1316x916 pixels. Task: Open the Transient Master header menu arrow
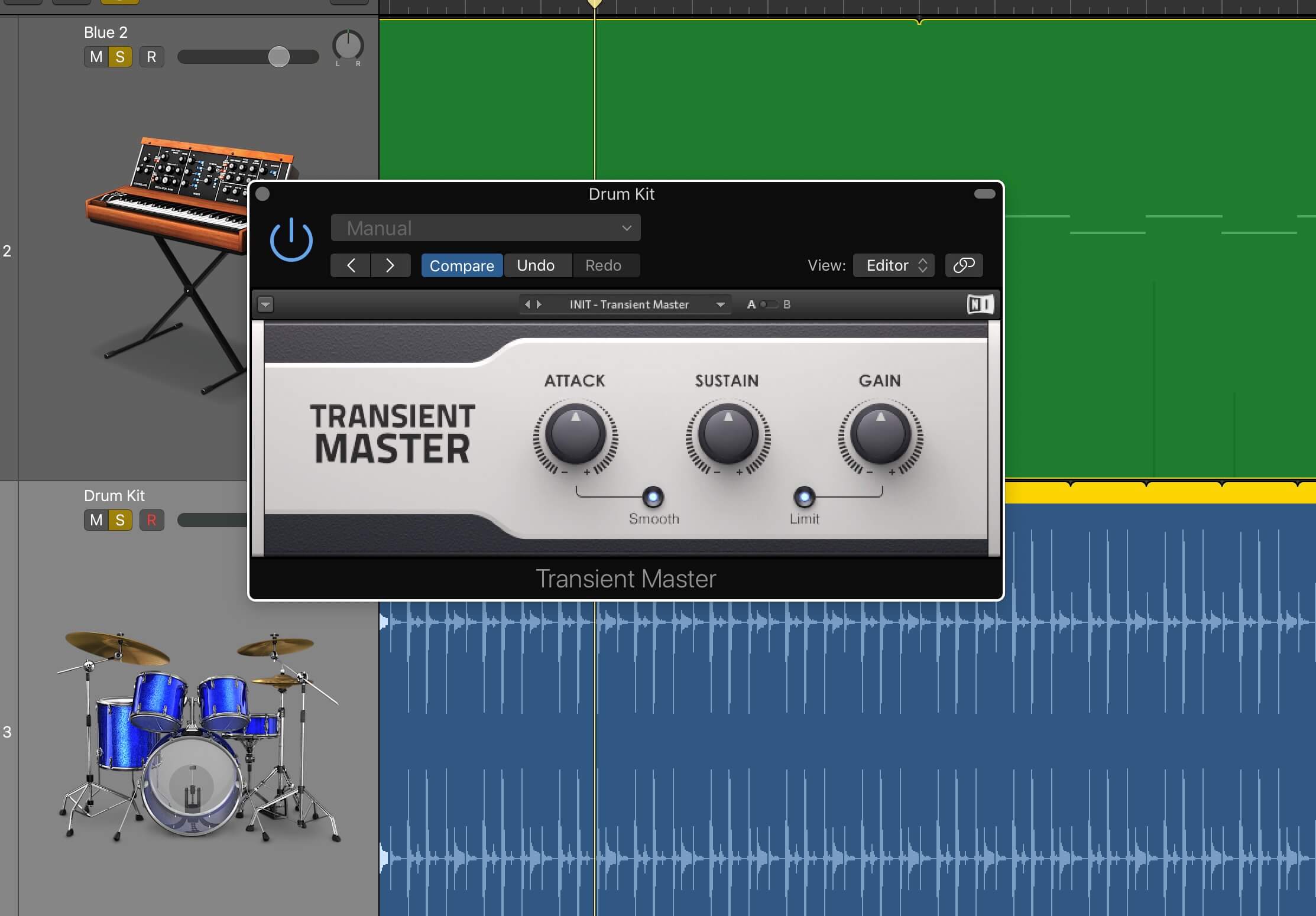[x=265, y=305]
